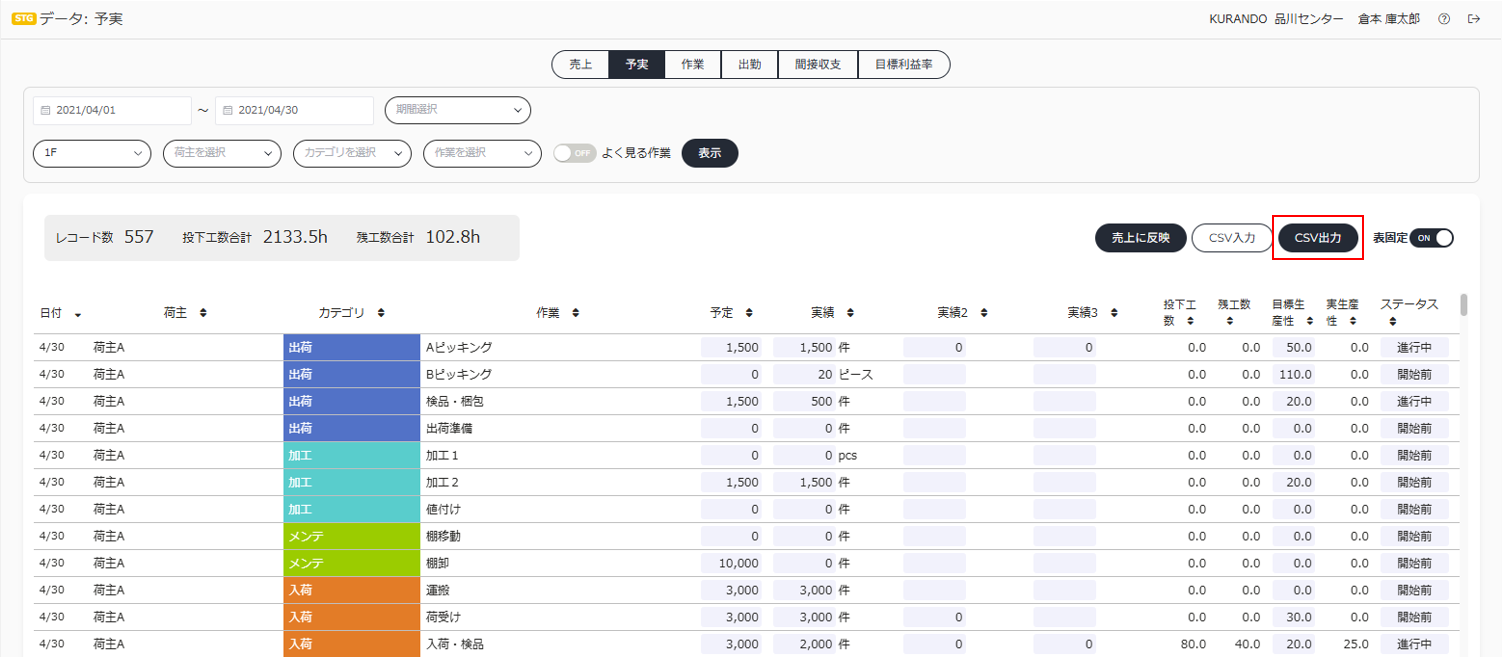The width and height of the screenshot is (1502, 657).
Task: Select the 予実 tab
Action: click(x=637, y=64)
